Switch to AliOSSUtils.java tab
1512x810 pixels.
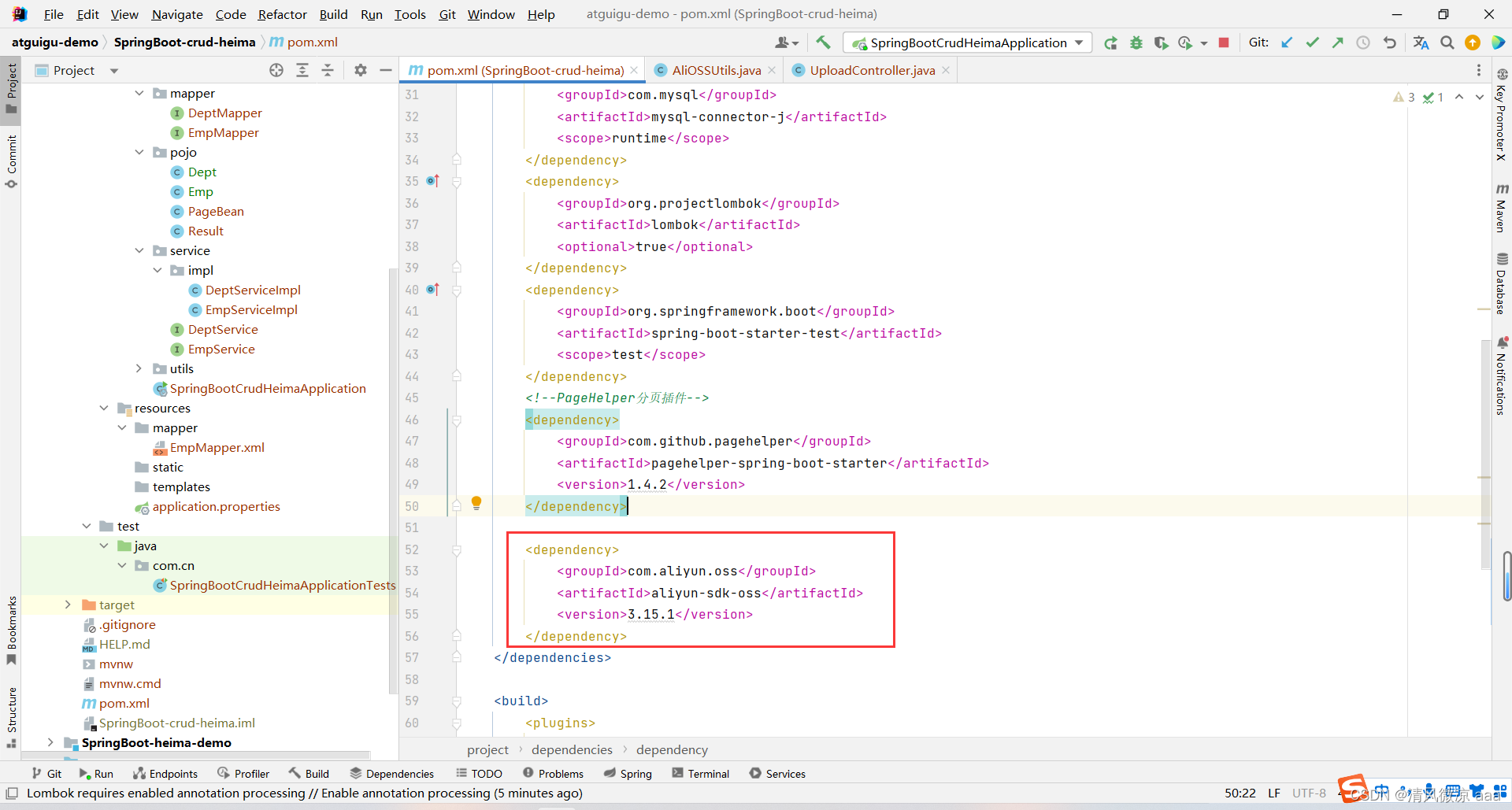click(716, 70)
